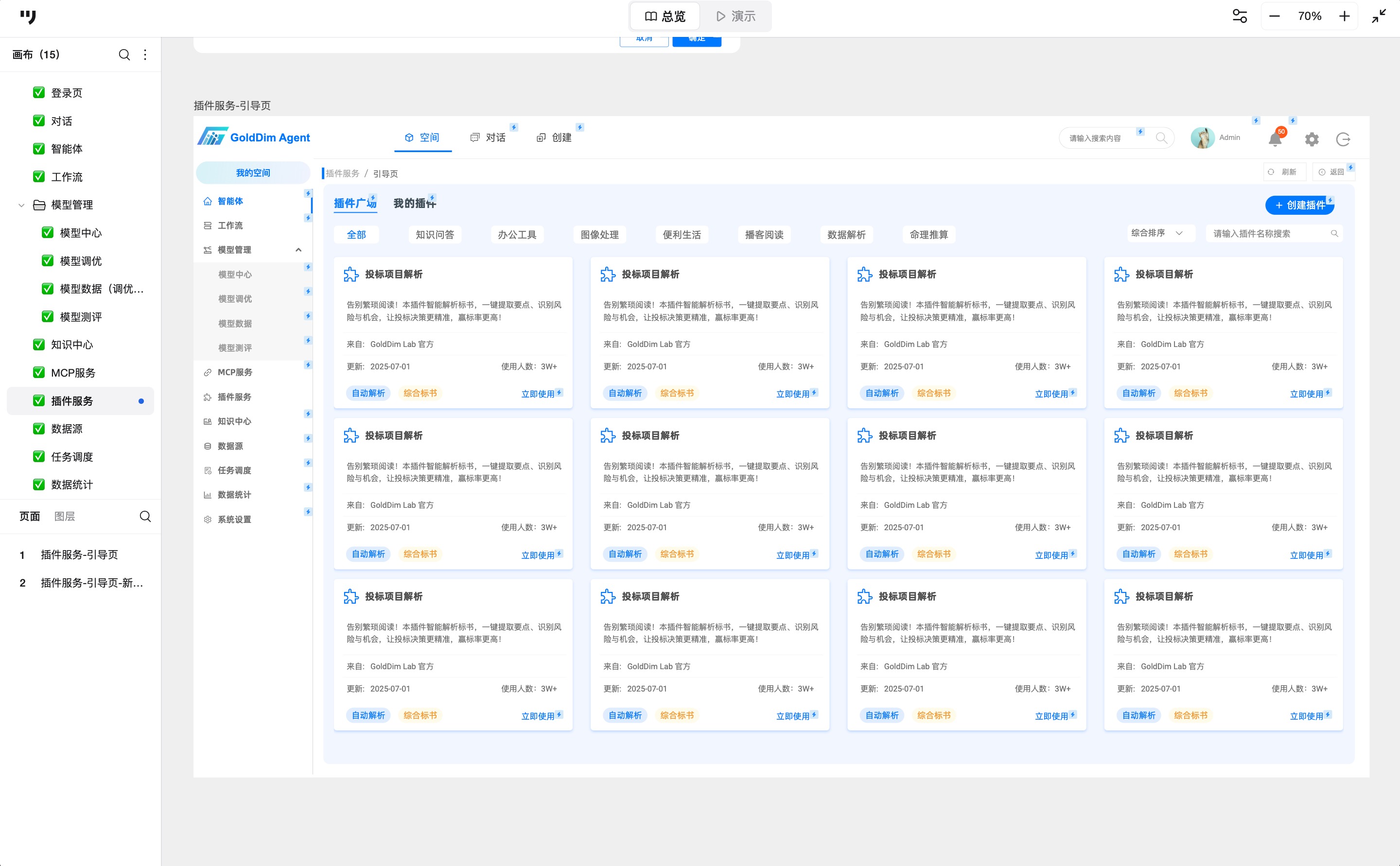Click 立即使用 on first plugin card
Image resolution: width=1400 pixels, height=866 pixels.
(x=537, y=394)
